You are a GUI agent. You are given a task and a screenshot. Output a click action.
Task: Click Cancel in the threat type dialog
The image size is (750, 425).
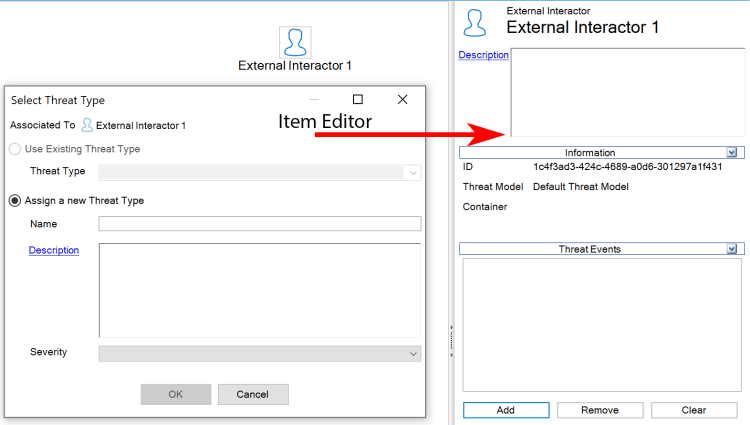click(x=253, y=394)
